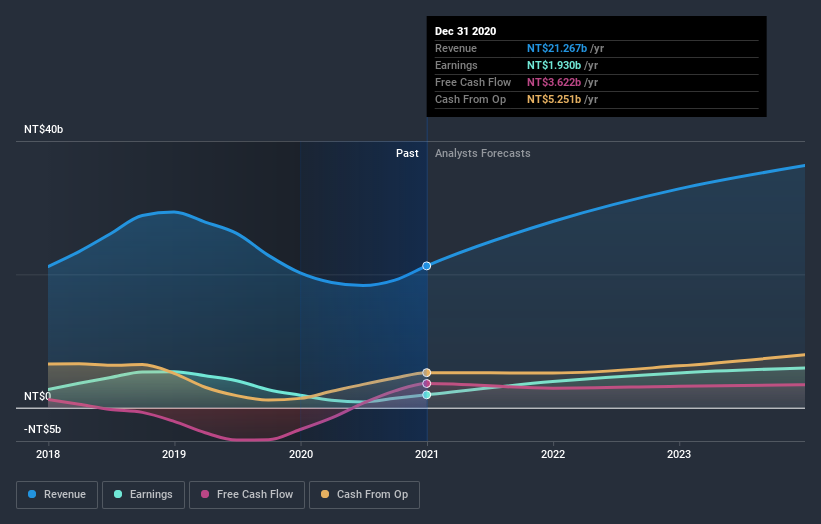Click the NT$21.267b revenue value

pyautogui.click(x=557, y=48)
